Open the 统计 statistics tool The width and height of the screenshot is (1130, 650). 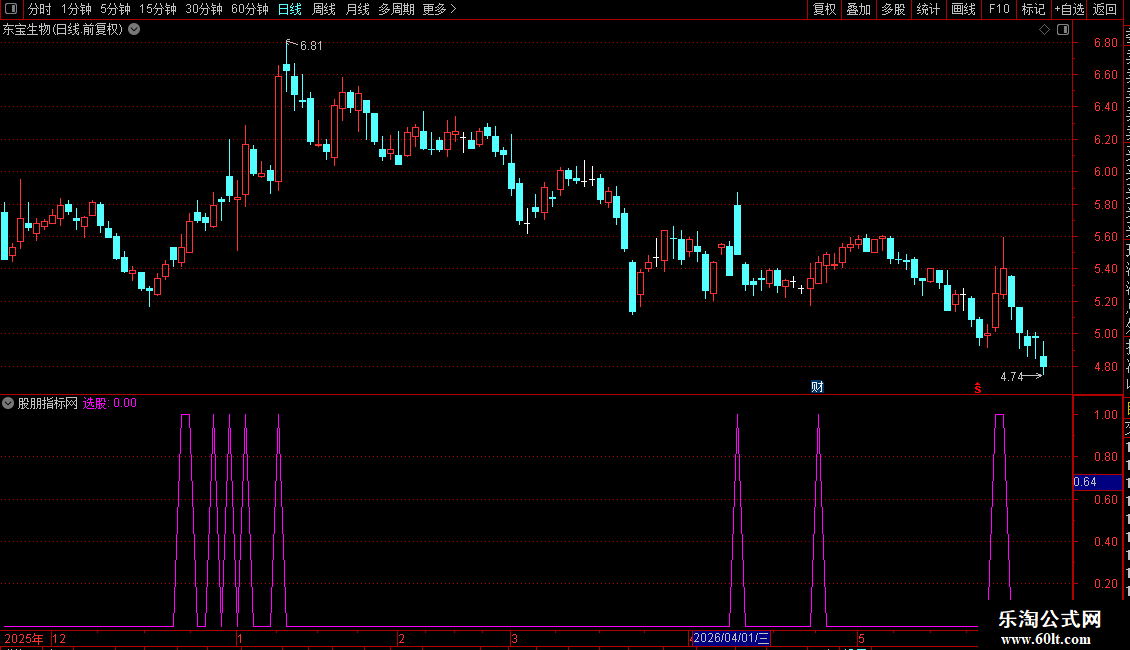click(x=927, y=9)
